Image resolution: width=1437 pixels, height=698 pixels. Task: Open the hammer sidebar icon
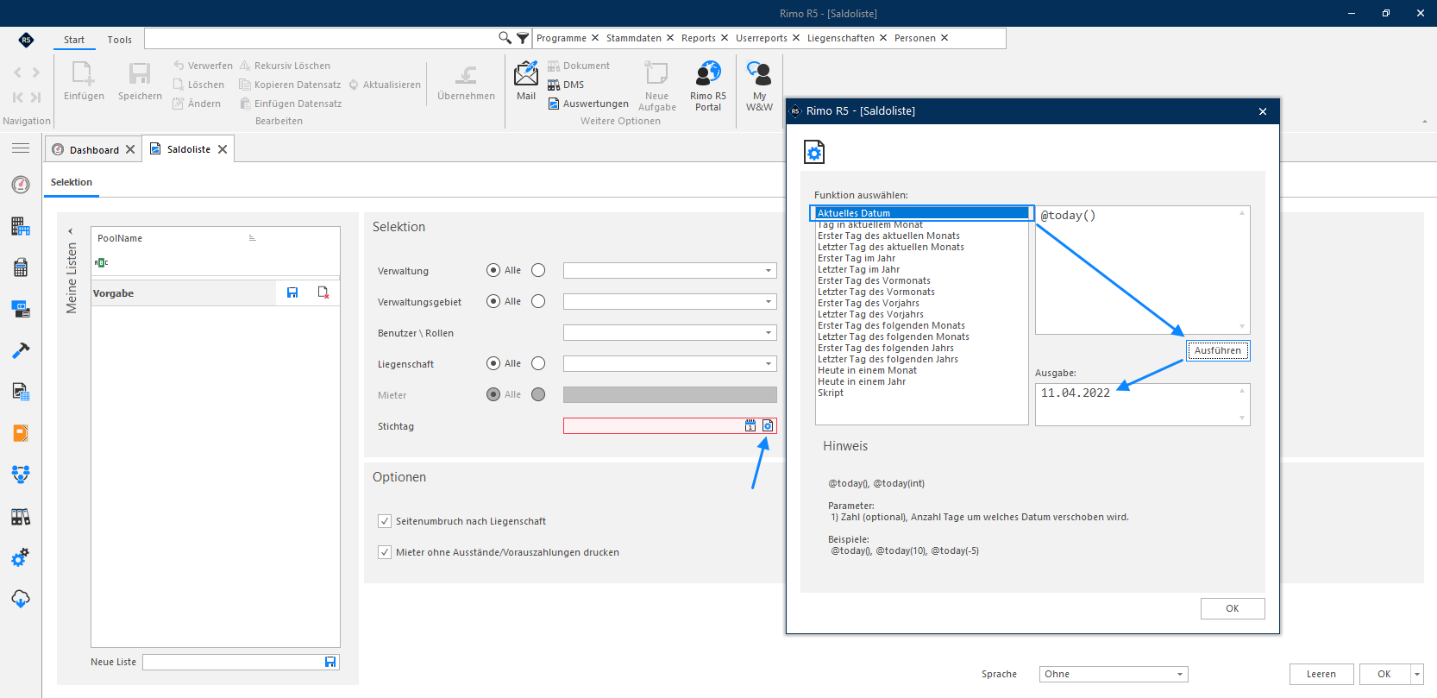[20, 350]
